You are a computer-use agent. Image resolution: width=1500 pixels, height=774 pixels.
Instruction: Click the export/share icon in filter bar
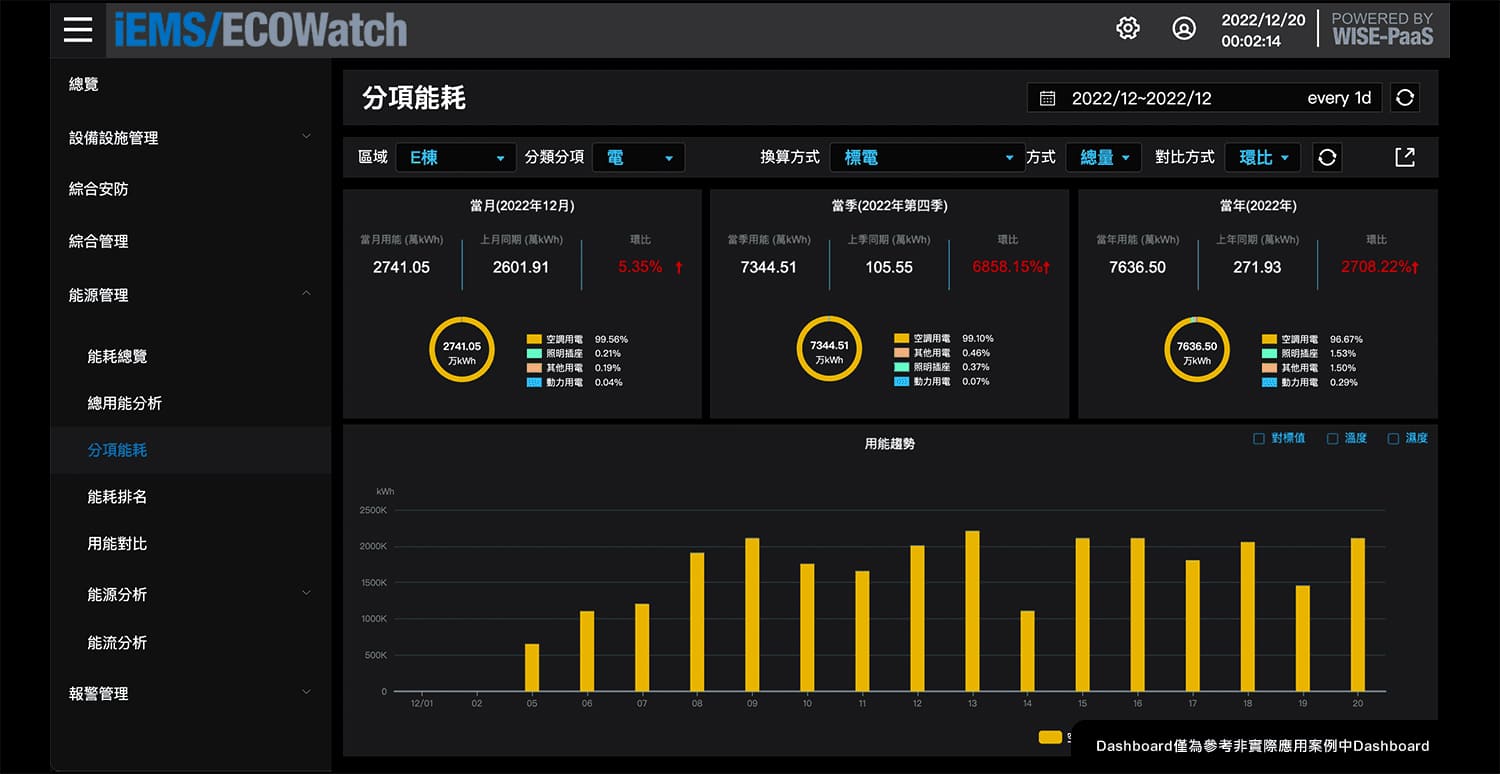coord(1405,157)
